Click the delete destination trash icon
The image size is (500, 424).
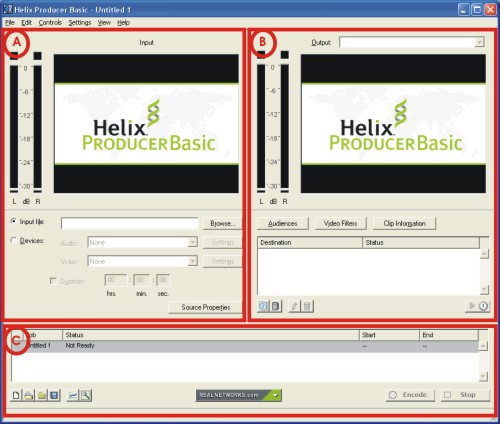307,306
